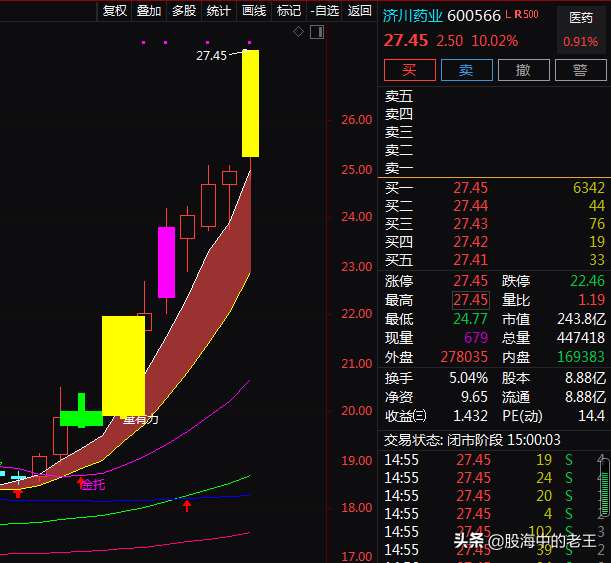
Task: Click the 市值 value 243.8亿
Action: click(x=581, y=319)
